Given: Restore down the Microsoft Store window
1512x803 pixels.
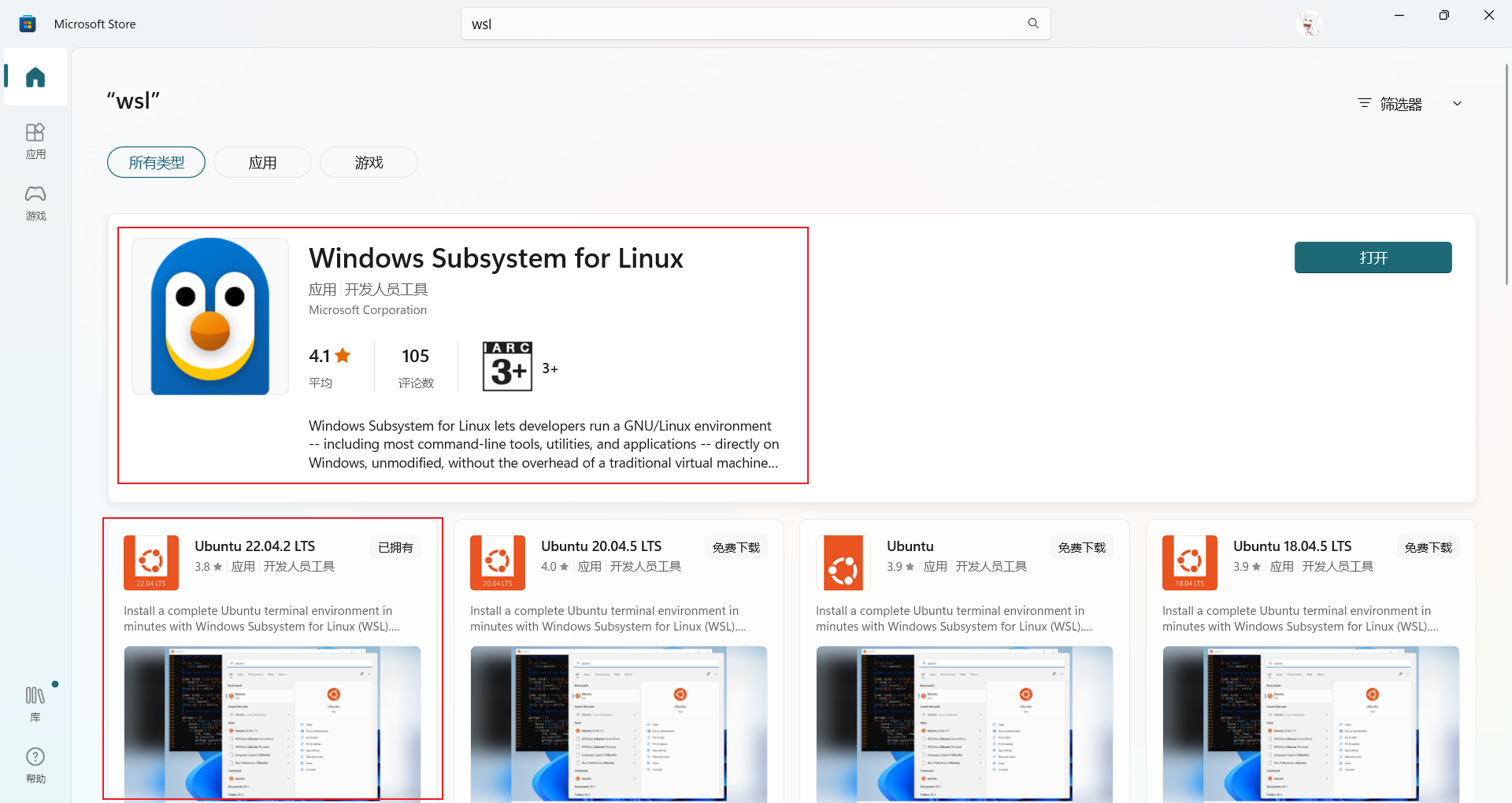Looking at the screenshot, I should click(x=1443, y=15).
